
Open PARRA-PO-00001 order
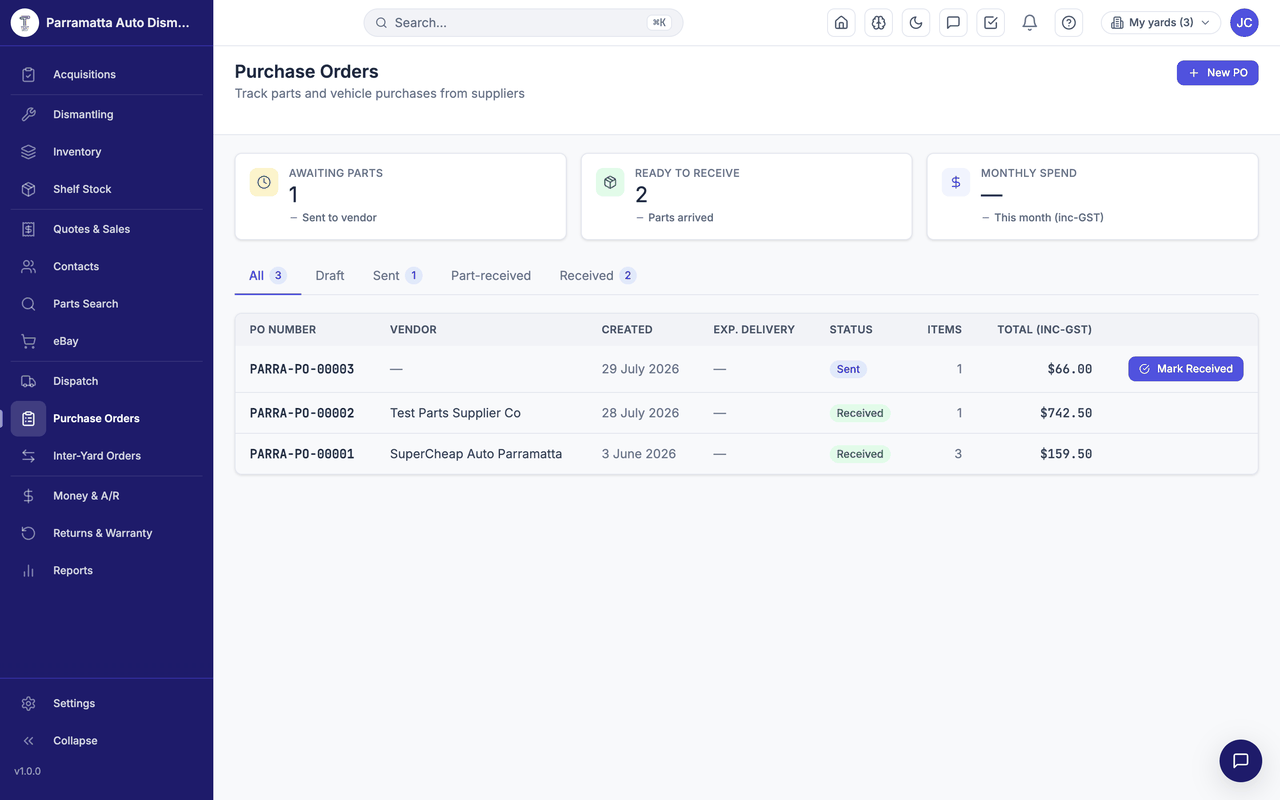pos(302,454)
